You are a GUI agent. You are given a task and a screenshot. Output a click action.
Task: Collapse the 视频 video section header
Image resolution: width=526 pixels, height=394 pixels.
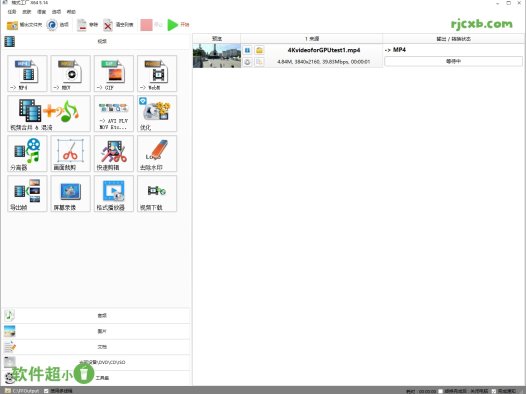[97, 42]
